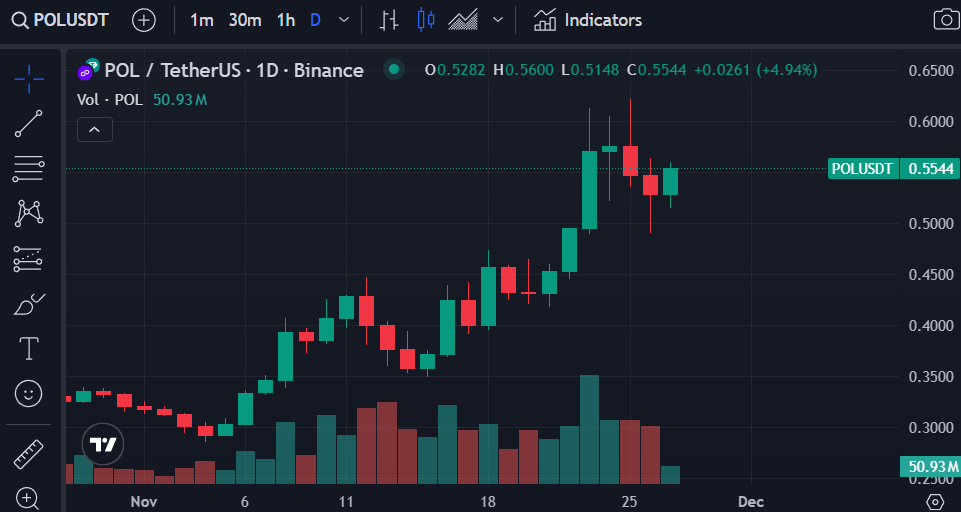The image size is (961, 512).
Task: Click the POL coin logo icon
Action: point(88,69)
